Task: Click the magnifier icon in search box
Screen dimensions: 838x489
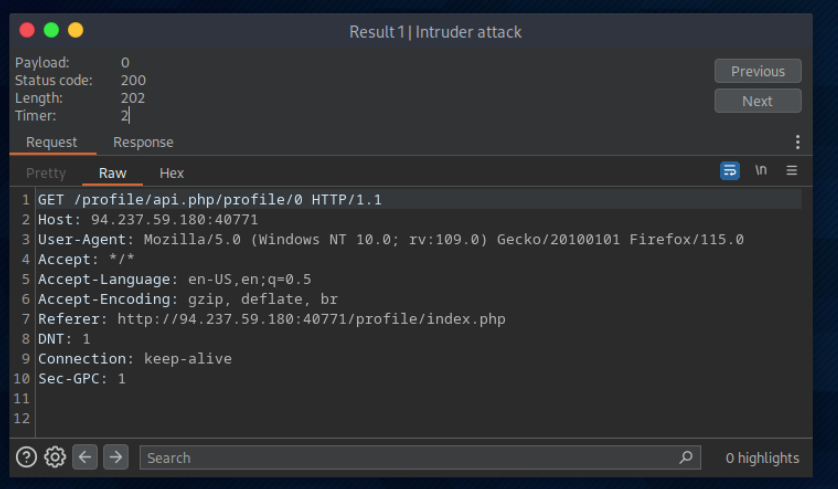Action: tap(685, 457)
